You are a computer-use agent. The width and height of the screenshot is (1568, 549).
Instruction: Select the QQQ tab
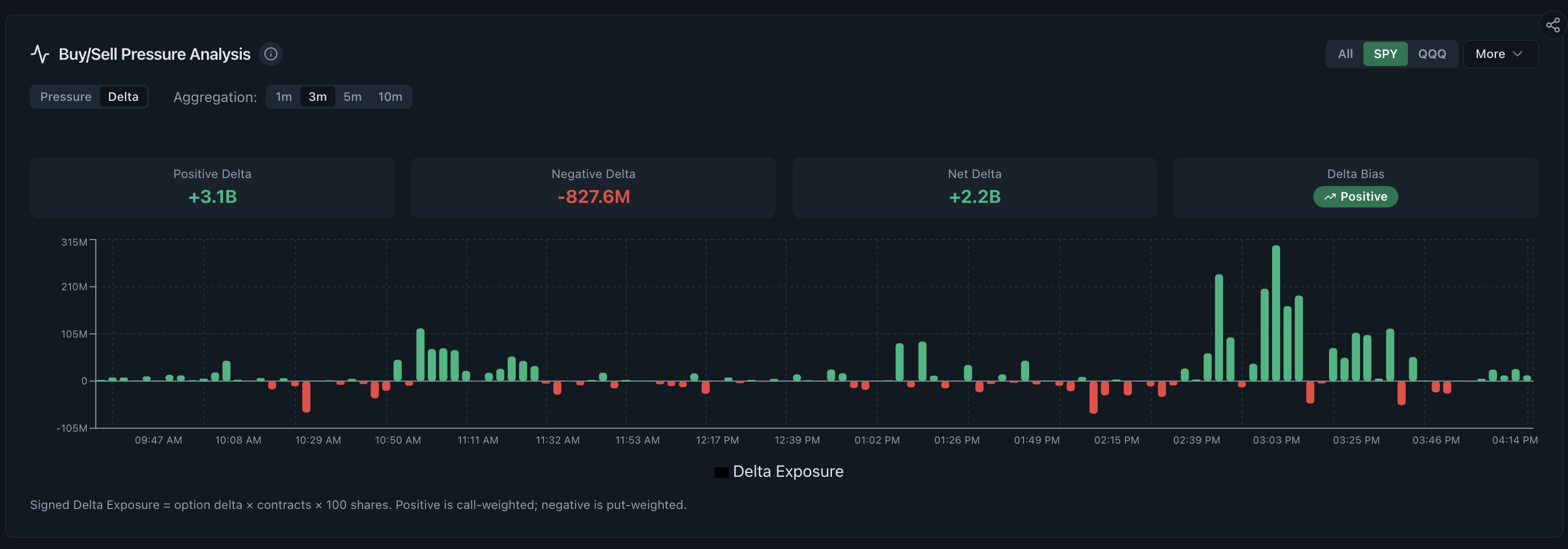[1432, 54]
